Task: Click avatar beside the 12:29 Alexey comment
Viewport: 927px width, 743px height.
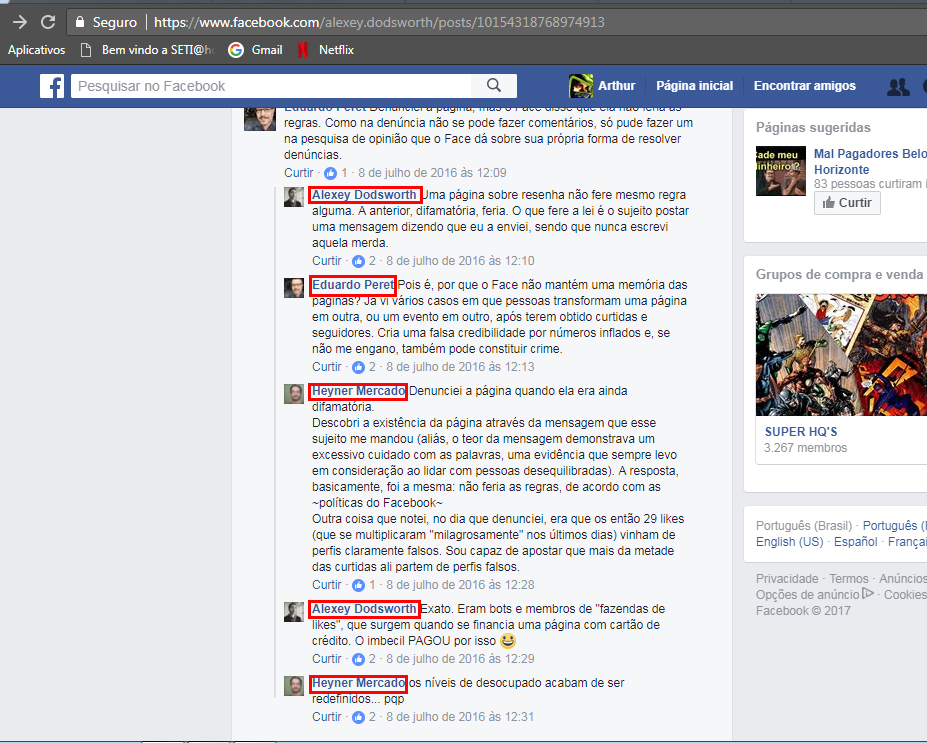Action: pos(294,612)
